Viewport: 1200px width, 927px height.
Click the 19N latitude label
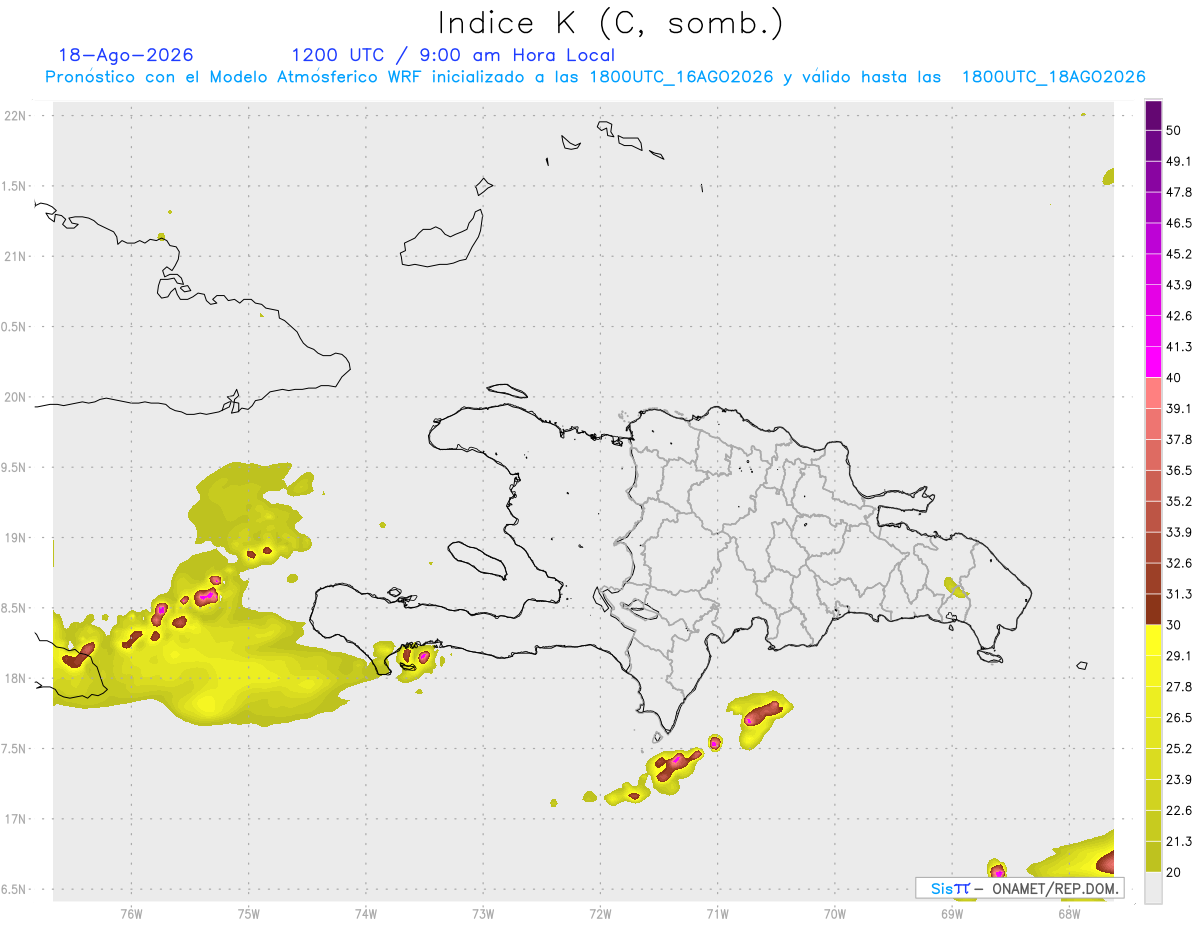click(15, 538)
